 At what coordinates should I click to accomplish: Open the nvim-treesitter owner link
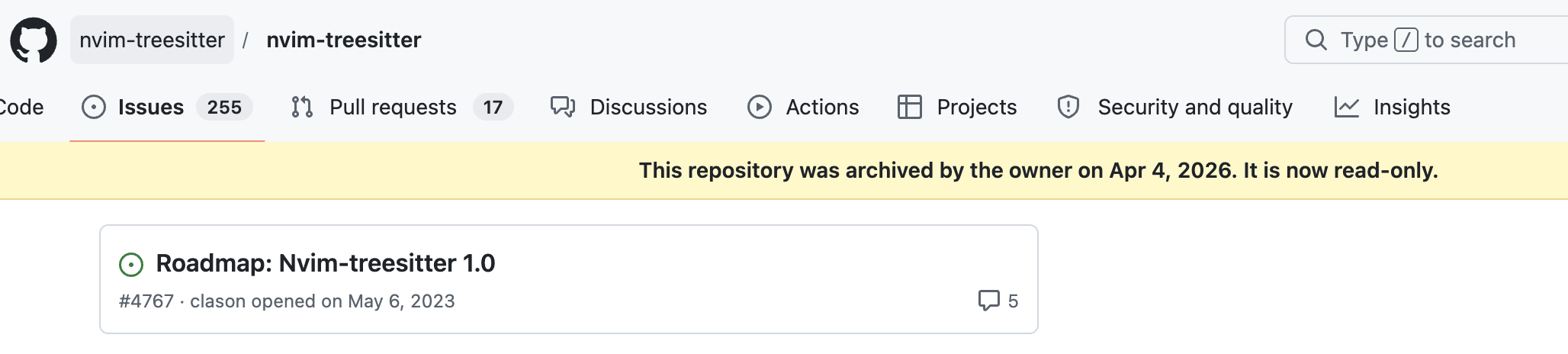pyautogui.click(x=152, y=40)
